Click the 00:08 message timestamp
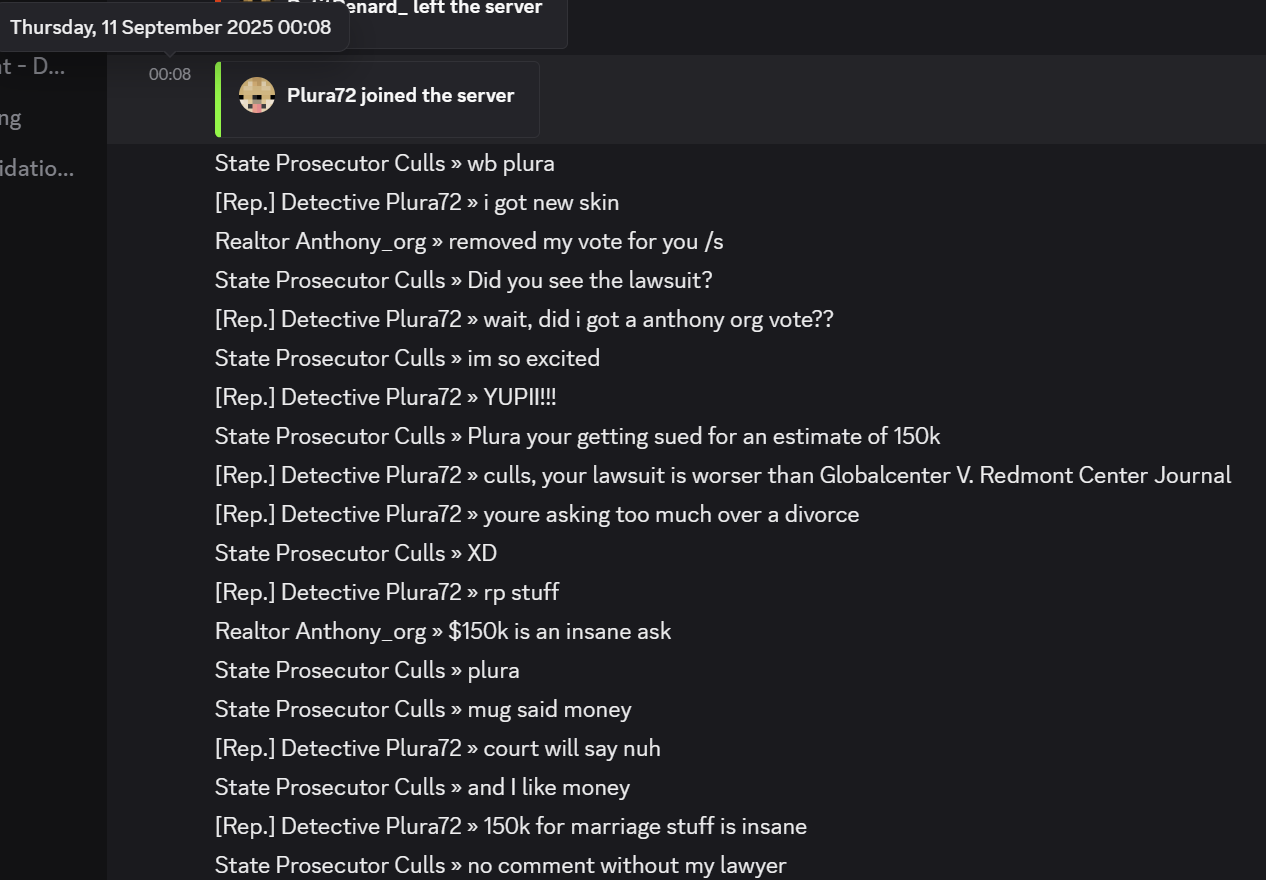This screenshot has height=880, width=1266. [170, 74]
